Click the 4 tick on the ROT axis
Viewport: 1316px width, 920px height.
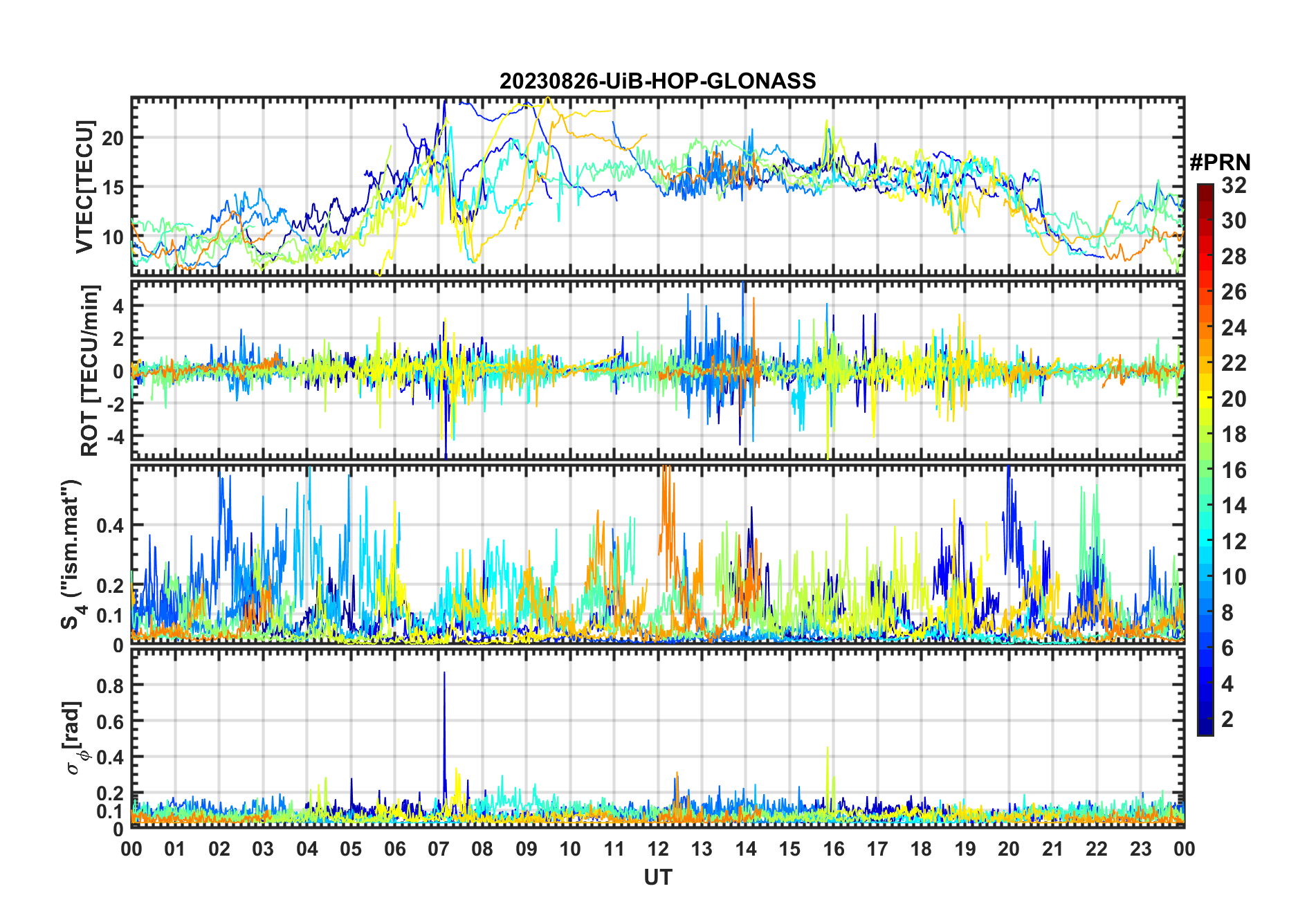tap(118, 306)
